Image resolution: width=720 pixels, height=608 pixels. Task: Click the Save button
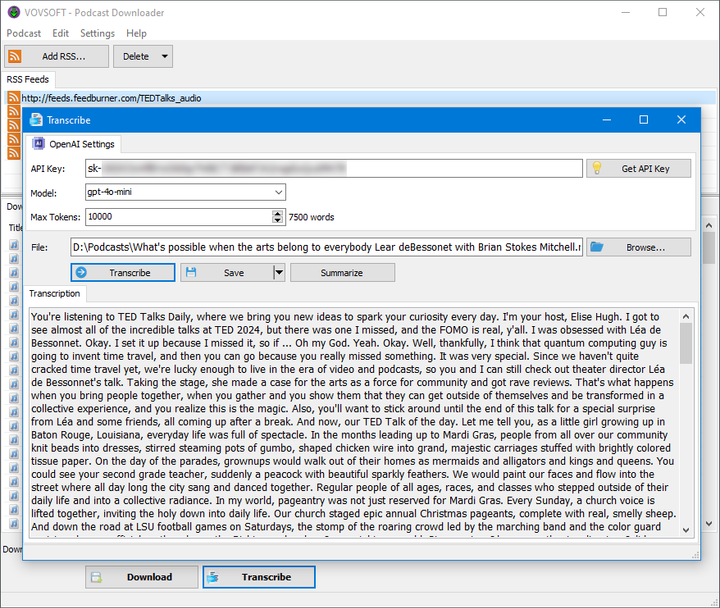click(227, 273)
